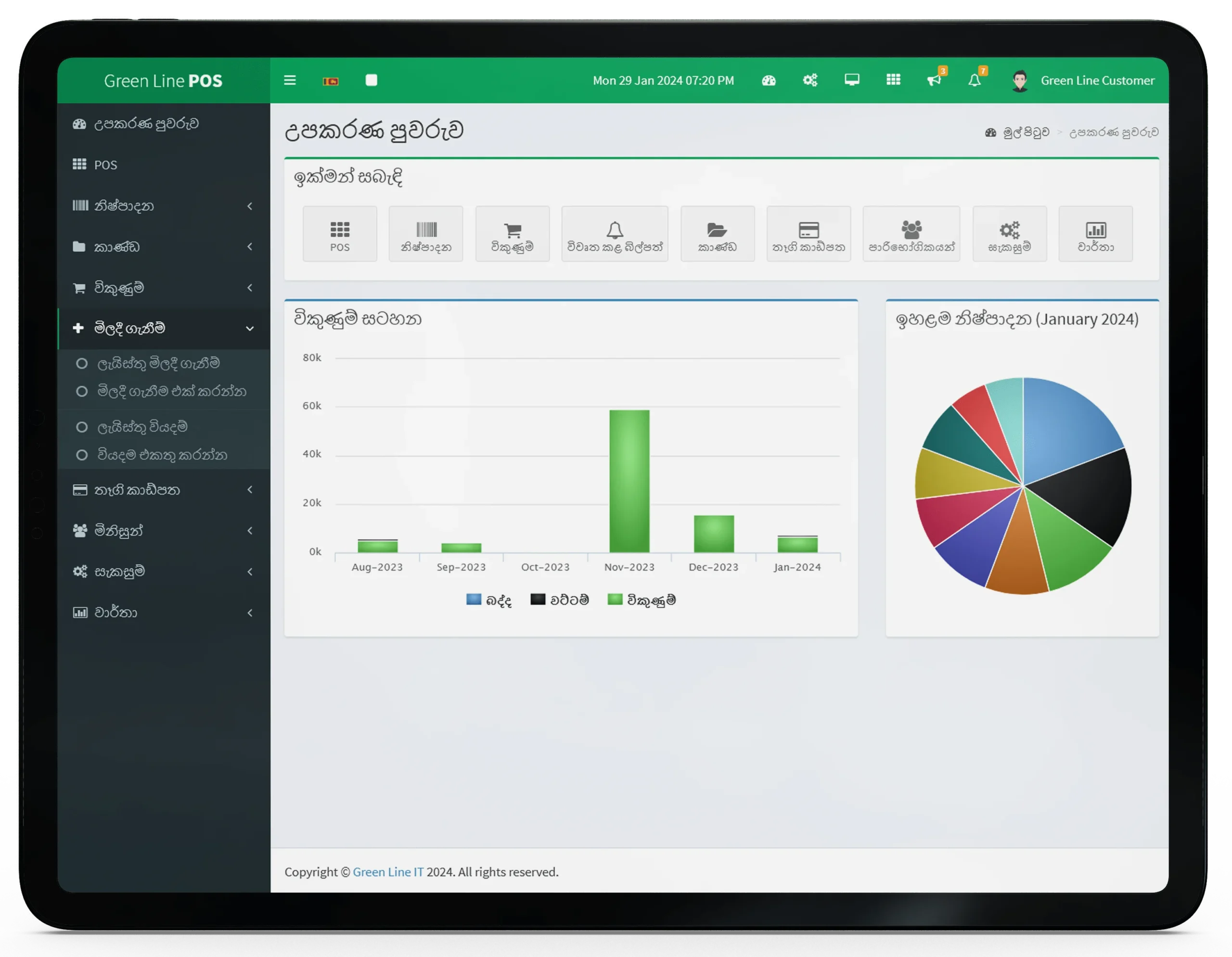Click the monitor display icon in header
Viewport: 1232px width, 957px height.
852,79
